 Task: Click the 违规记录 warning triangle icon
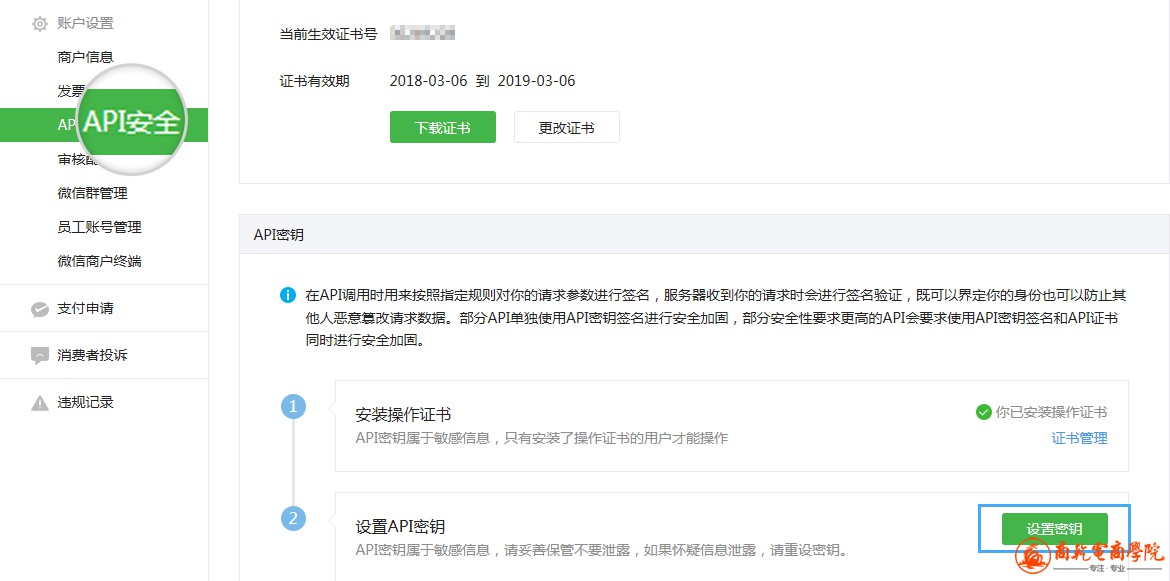[x=40, y=403]
